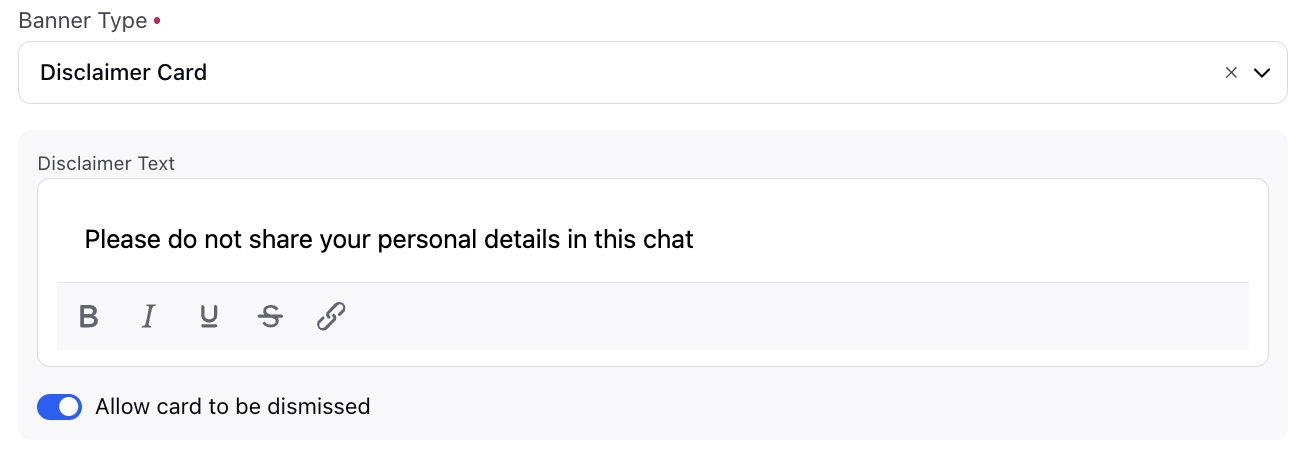The width and height of the screenshot is (1312, 466).
Task: Underline text using the U icon
Action: click(x=209, y=317)
